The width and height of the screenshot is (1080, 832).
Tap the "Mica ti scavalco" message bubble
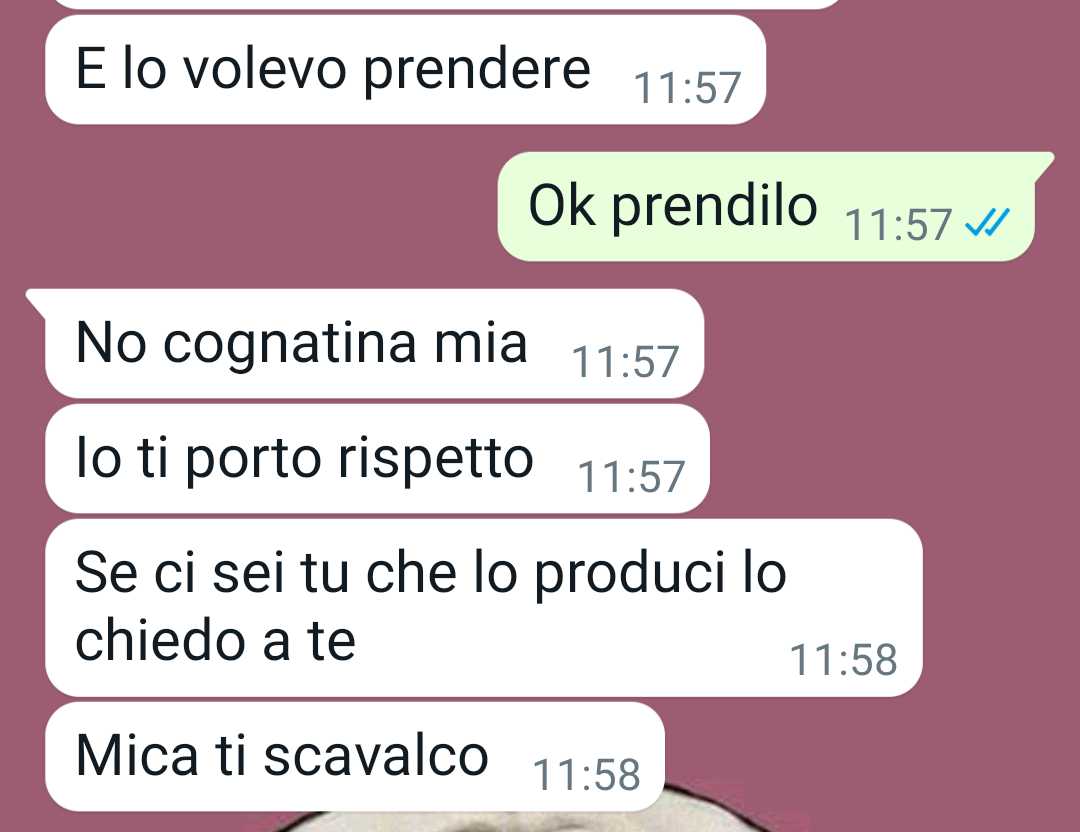click(355, 756)
